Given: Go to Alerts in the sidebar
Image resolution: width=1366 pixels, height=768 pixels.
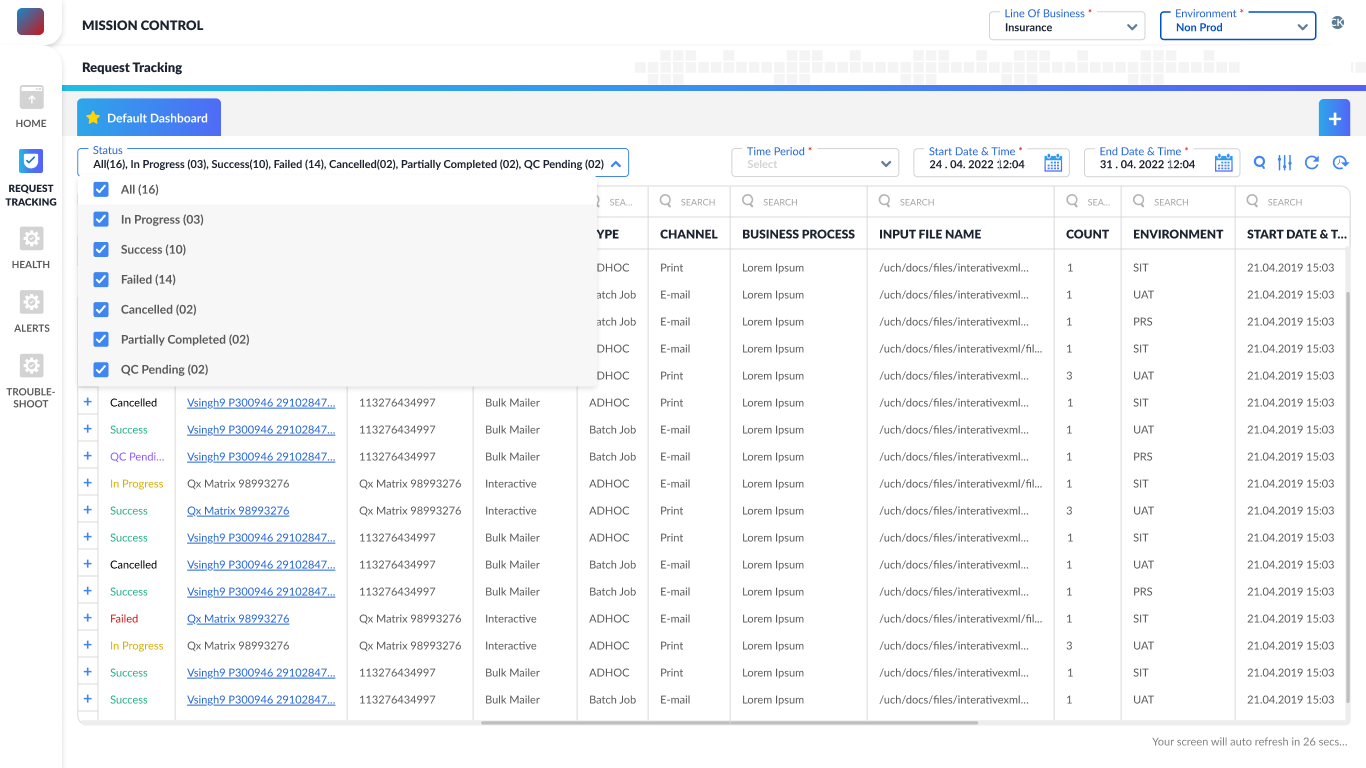Looking at the screenshot, I should (x=31, y=303).
